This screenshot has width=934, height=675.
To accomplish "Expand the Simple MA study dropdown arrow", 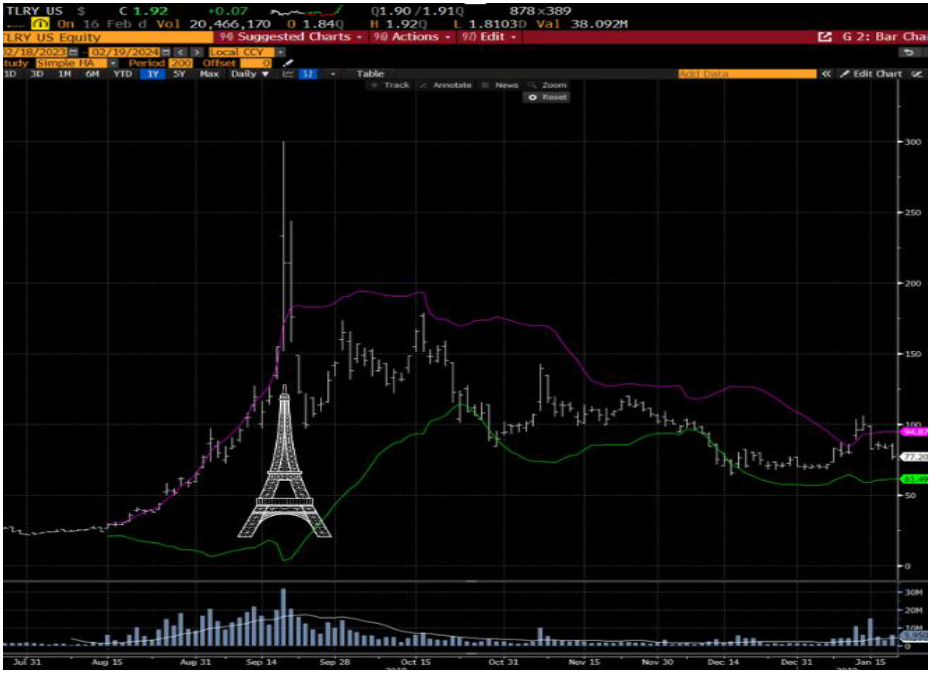I will point(113,63).
